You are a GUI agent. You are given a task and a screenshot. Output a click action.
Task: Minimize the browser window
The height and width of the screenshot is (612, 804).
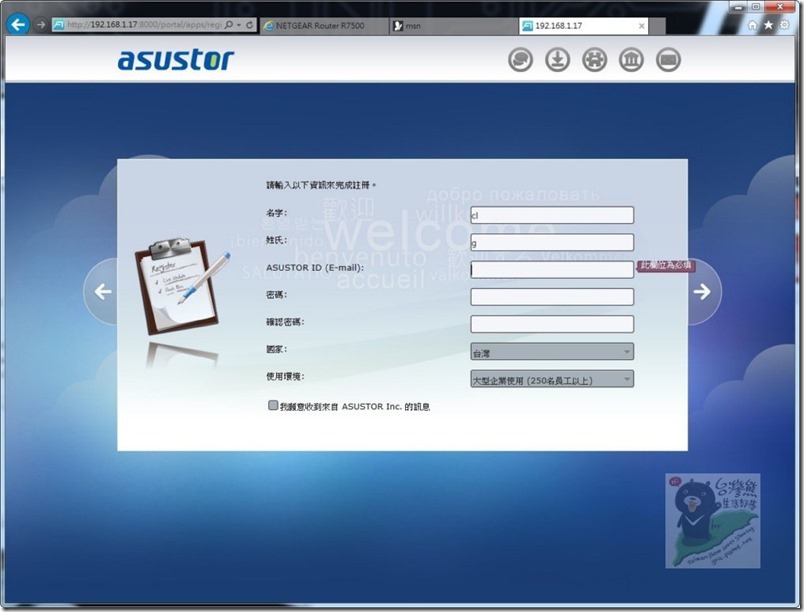(739, 8)
